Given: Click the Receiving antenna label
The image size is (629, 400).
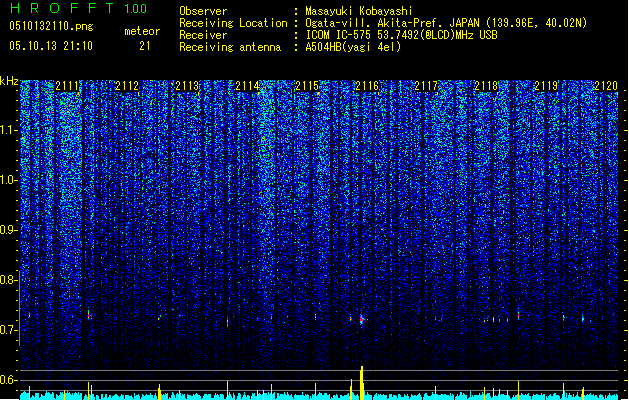Looking at the screenshot, I should click(x=230, y=47).
